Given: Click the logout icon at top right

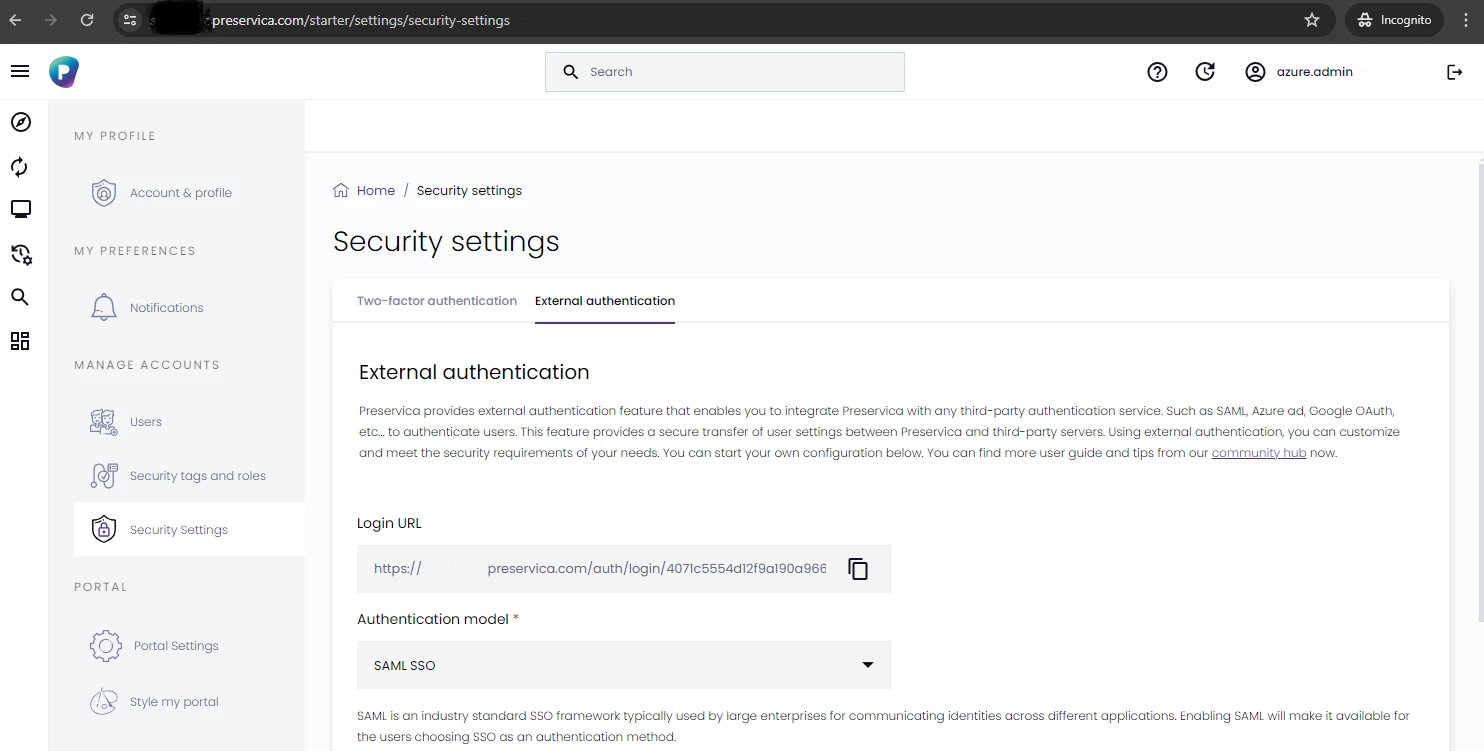Looking at the screenshot, I should pos(1454,72).
